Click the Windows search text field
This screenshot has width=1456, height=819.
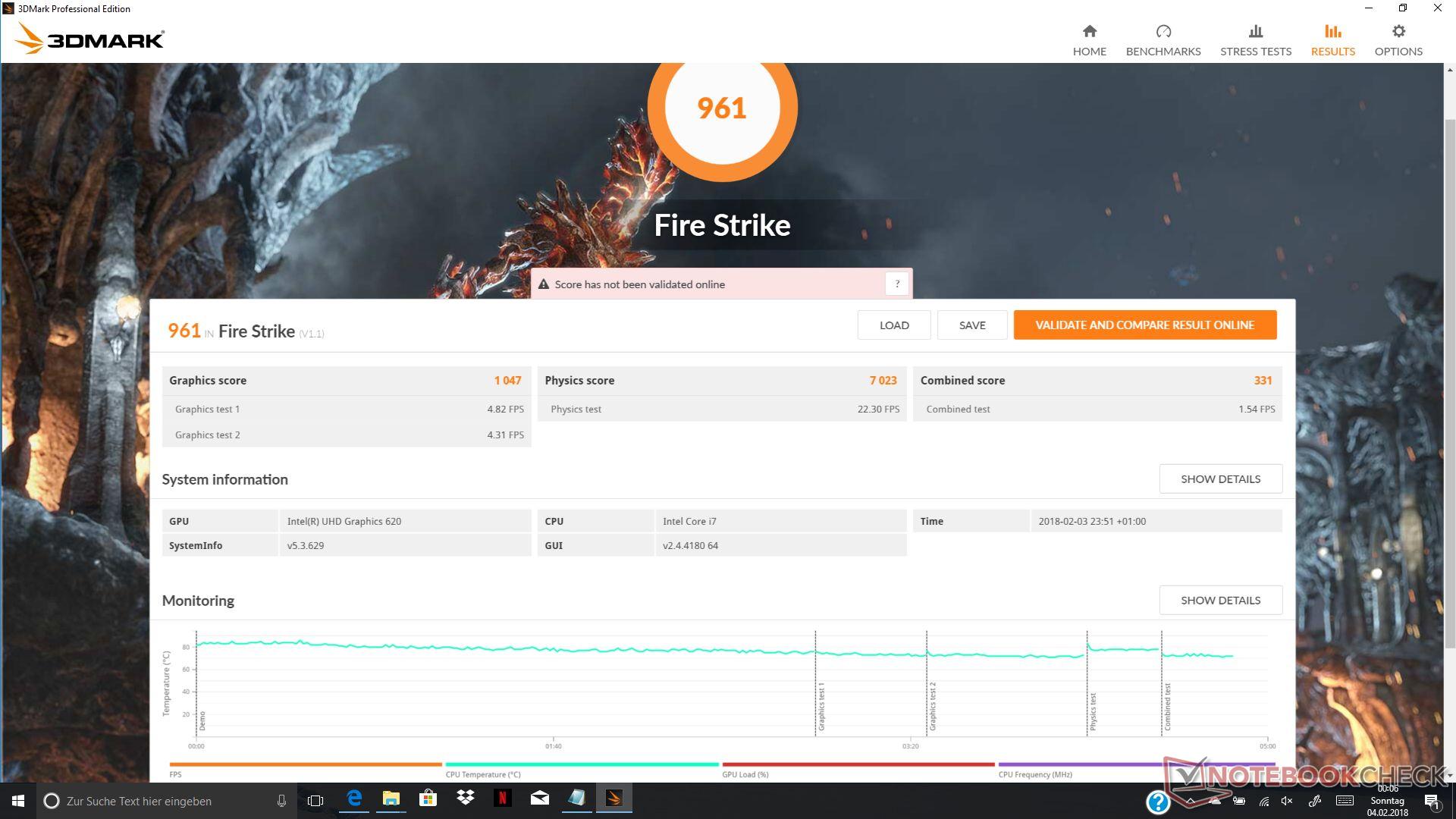point(163,801)
